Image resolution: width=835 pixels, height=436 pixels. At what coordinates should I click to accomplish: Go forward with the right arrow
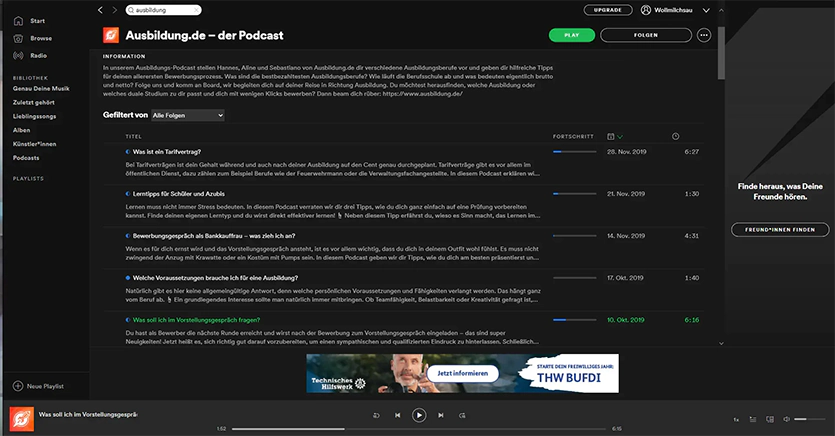pos(114,10)
